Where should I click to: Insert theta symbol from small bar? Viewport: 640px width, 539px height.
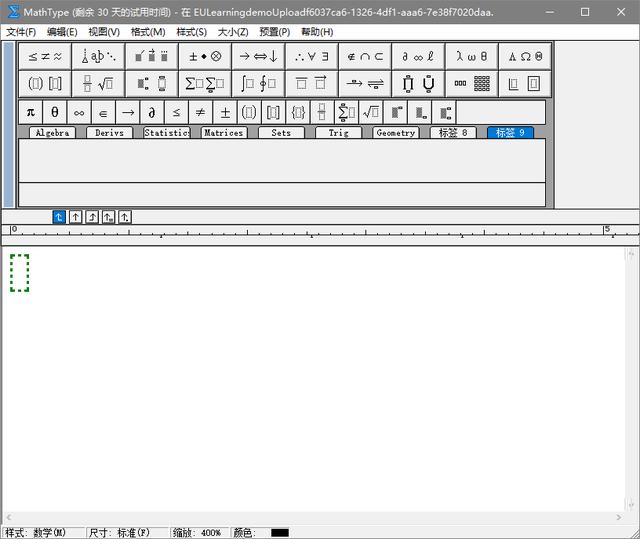54,112
